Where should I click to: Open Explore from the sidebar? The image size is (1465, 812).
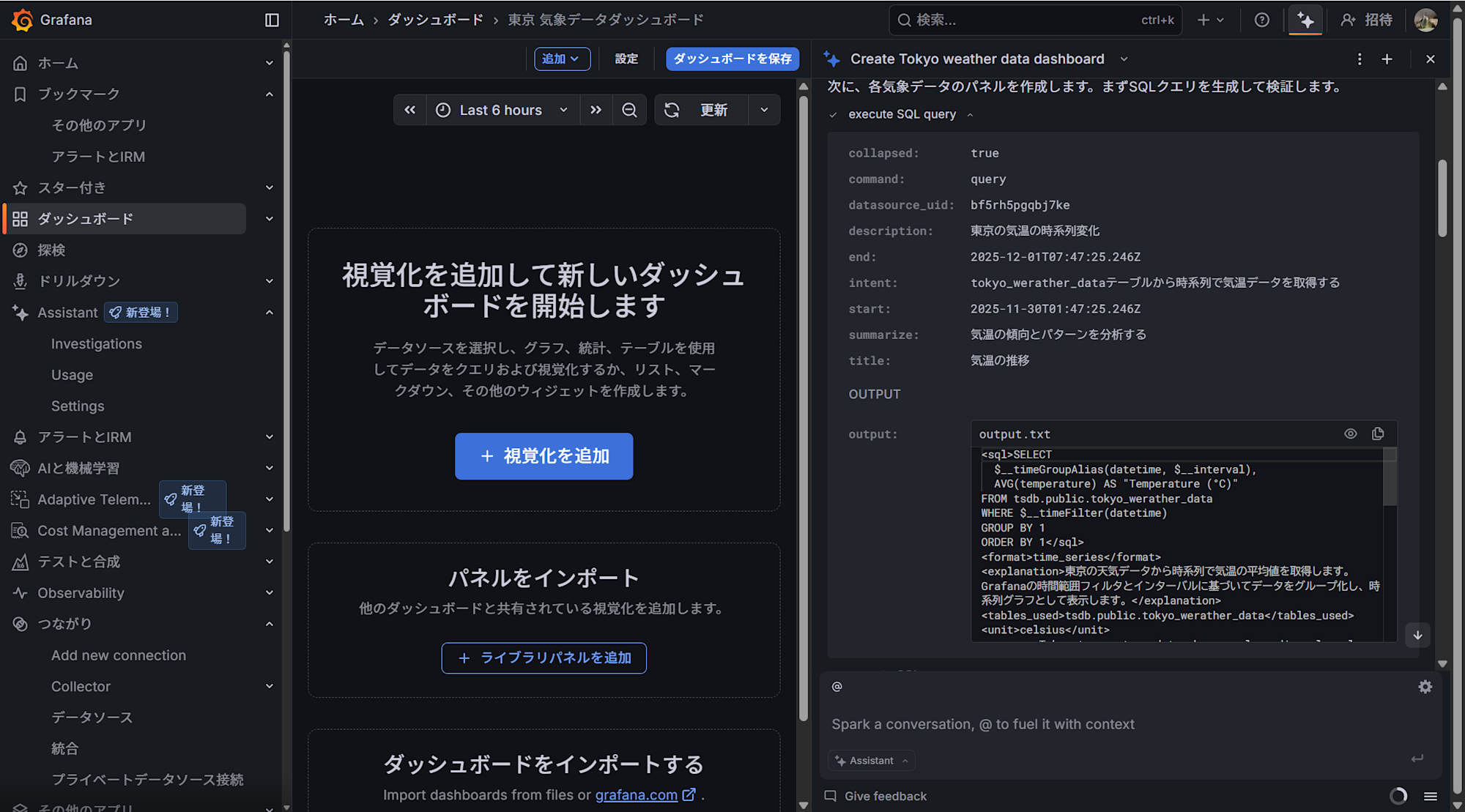pyautogui.click(x=51, y=250)
